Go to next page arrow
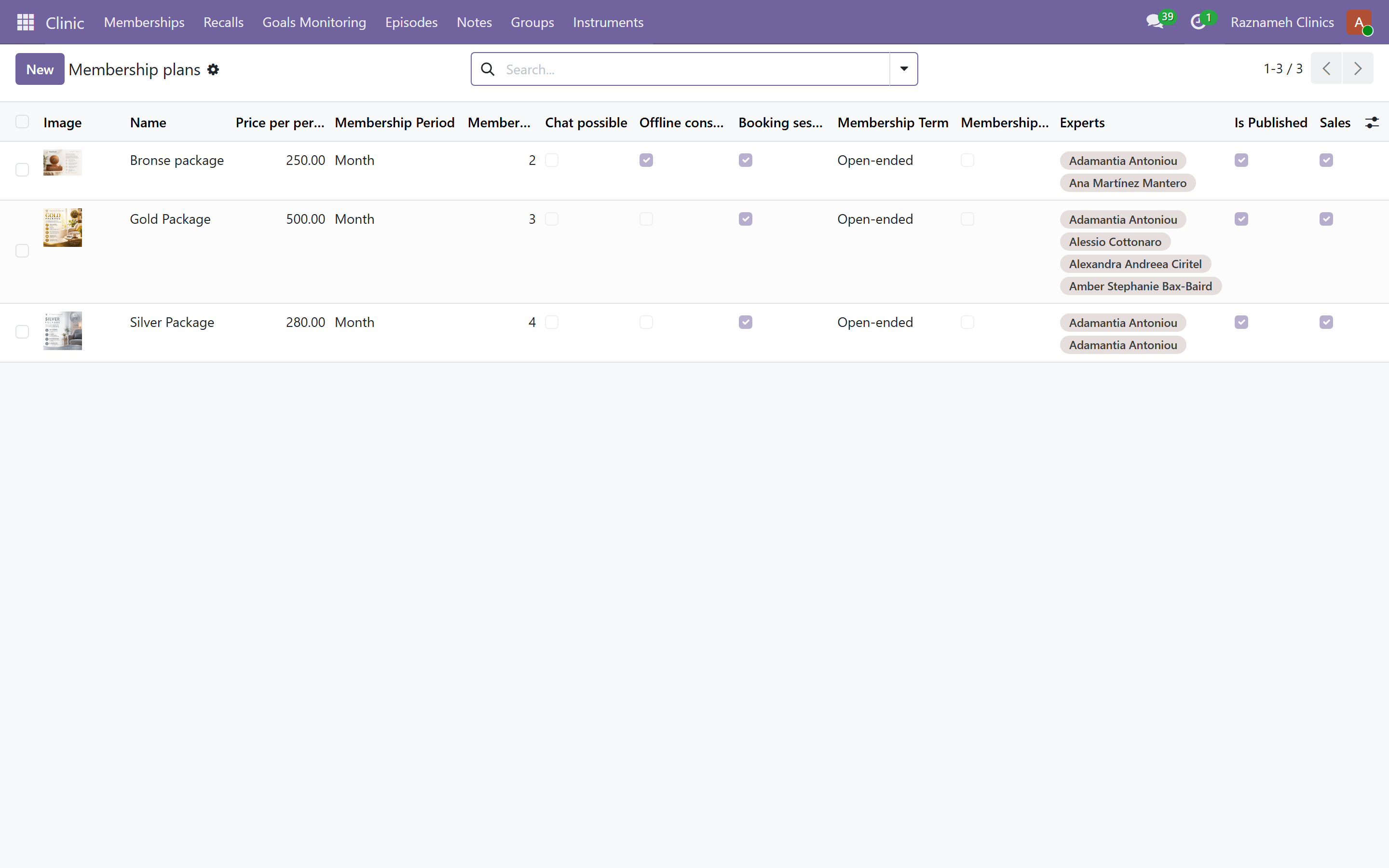This screenshot has width=1389, height=868. pos(1358,68)
